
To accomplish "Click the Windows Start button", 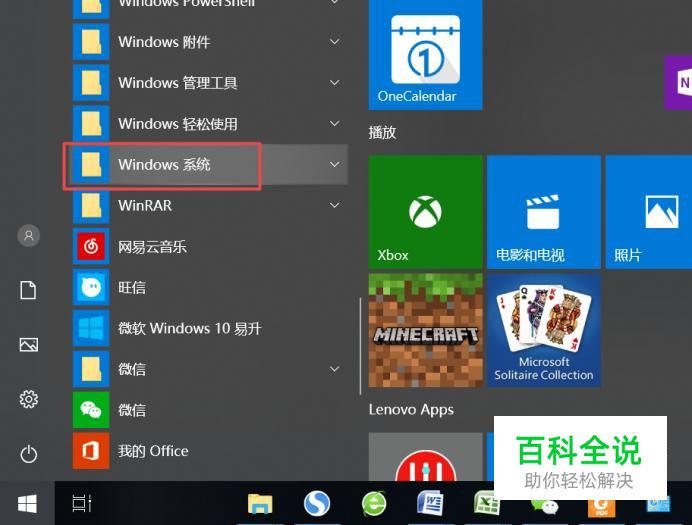I will tap(27, 503).
